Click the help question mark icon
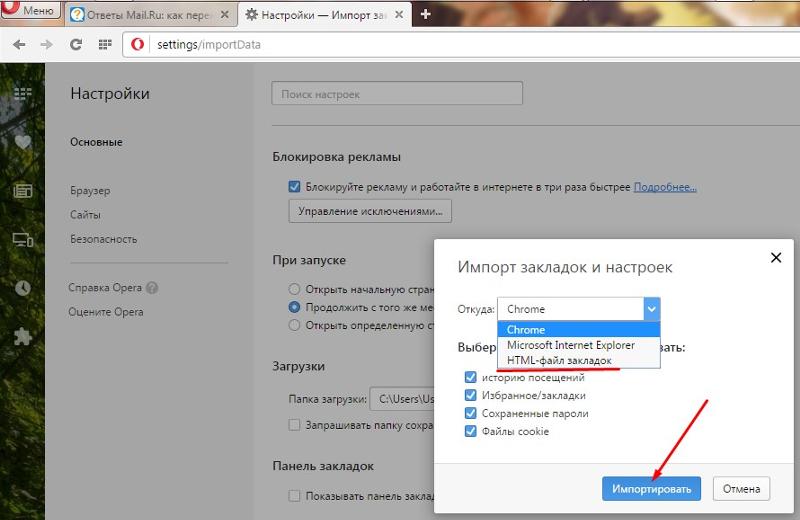800x520 pixels. [x=152, y=288]
